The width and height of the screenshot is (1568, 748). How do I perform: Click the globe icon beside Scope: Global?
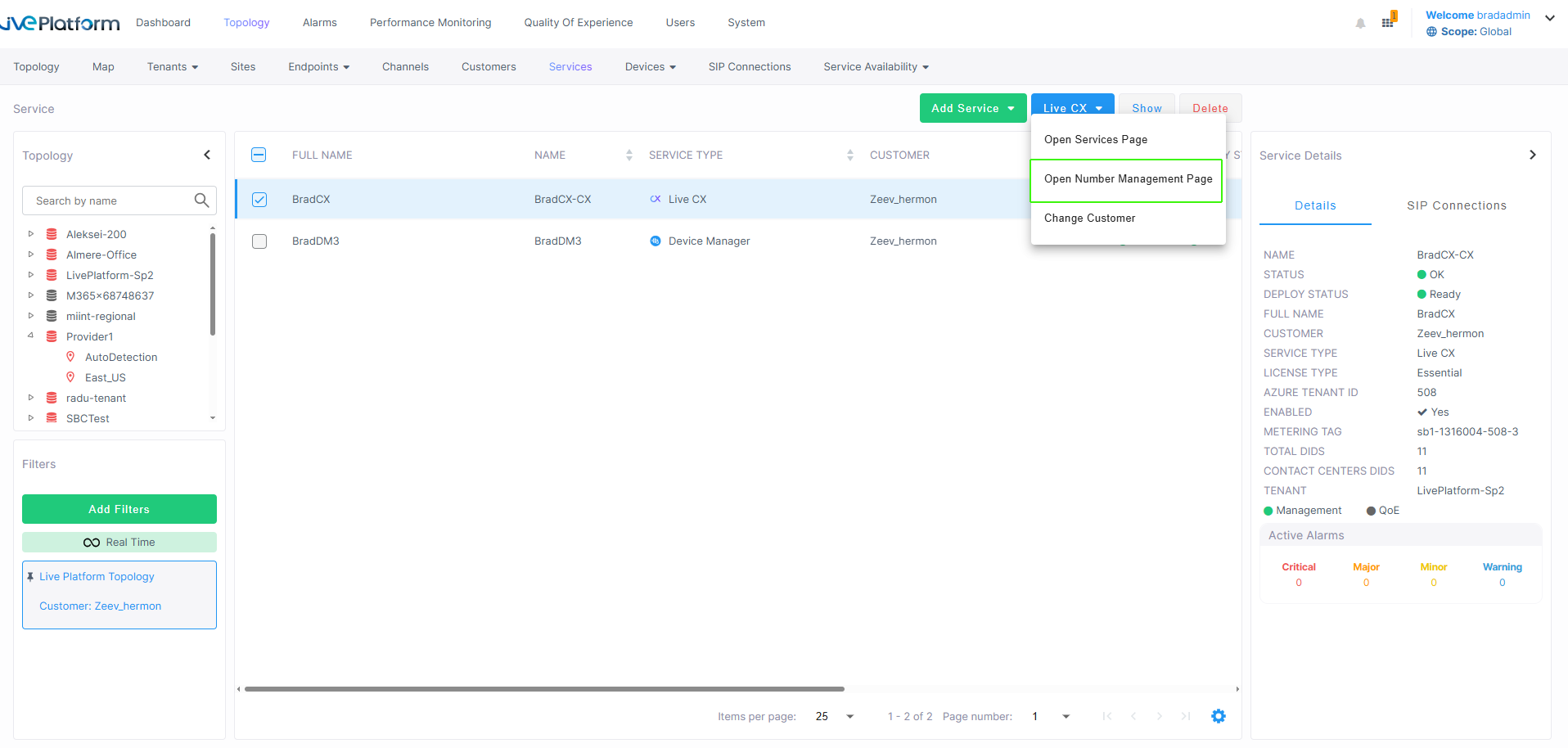1431,32
